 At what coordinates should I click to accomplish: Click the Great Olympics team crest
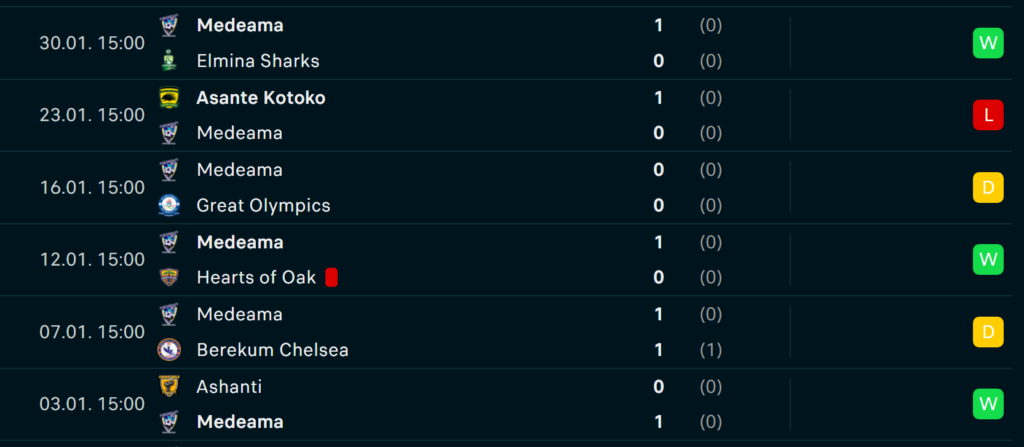coord(169,205)
